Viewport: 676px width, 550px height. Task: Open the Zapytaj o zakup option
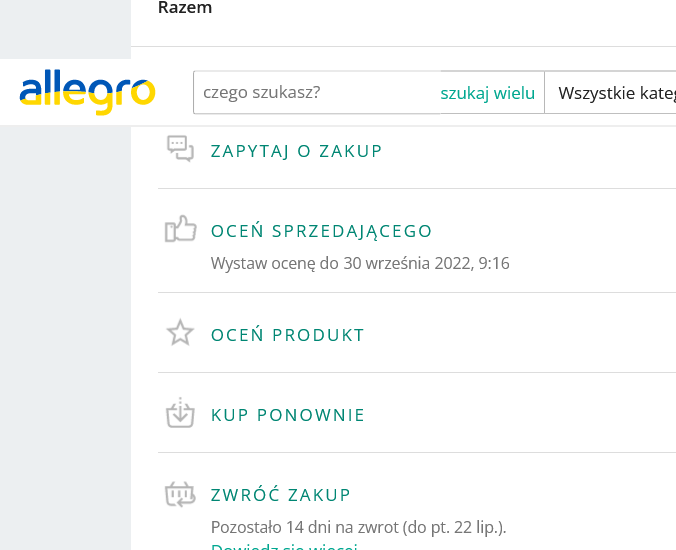(296, 151)
